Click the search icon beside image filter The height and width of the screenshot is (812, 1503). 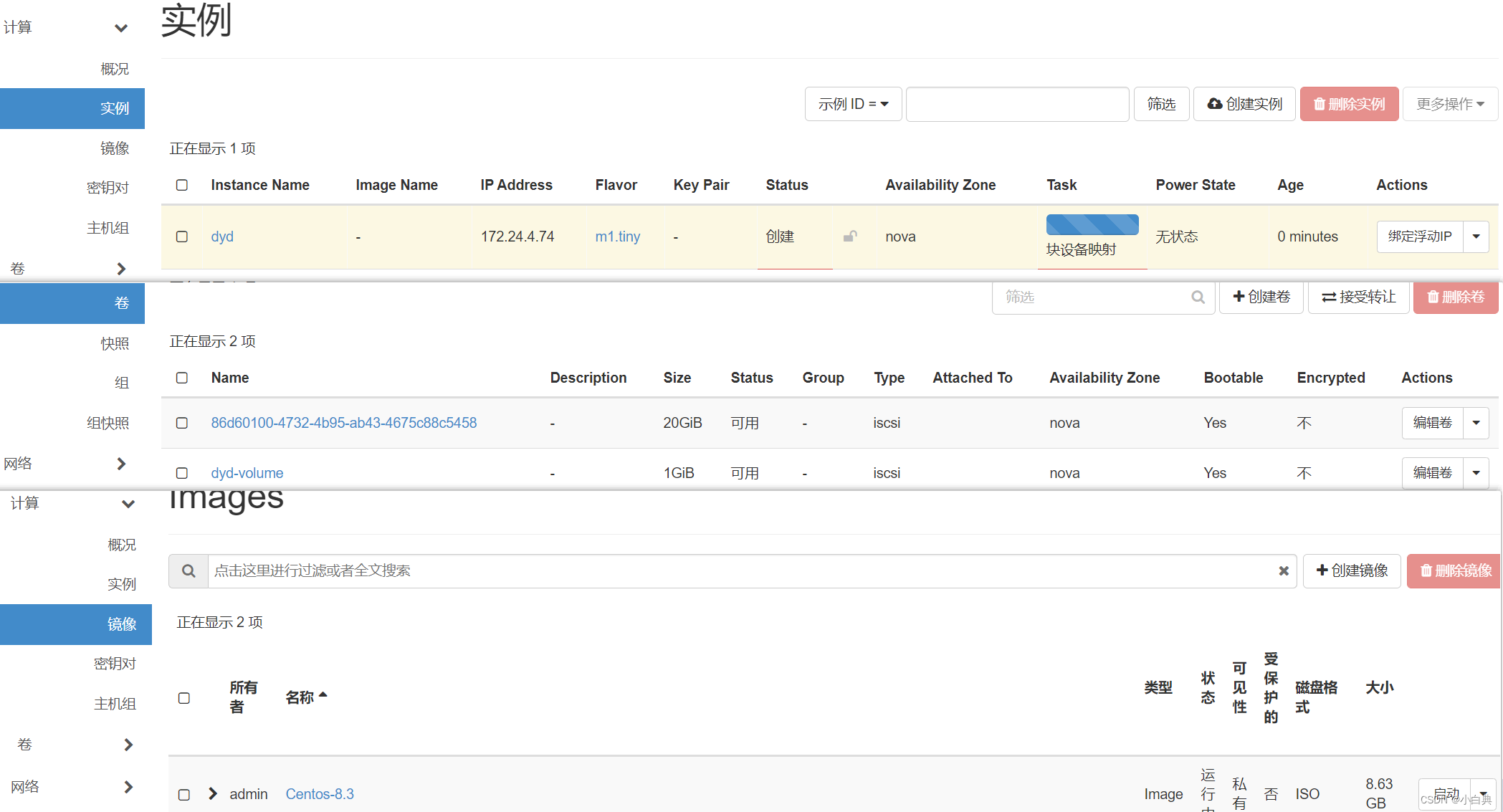coord(189,571)
